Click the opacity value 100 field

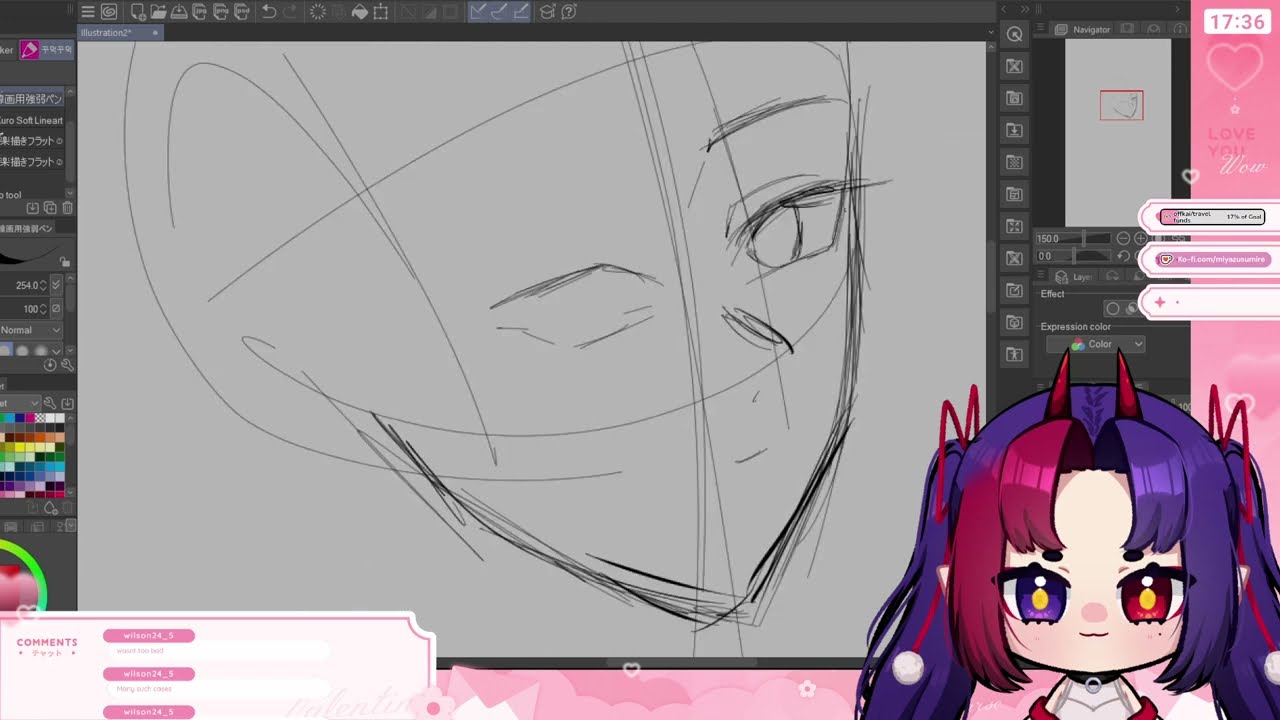(x=30, y=309)
